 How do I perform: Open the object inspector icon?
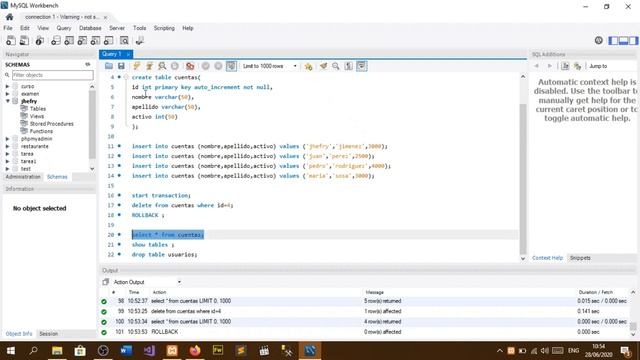(x=40, y=40)
